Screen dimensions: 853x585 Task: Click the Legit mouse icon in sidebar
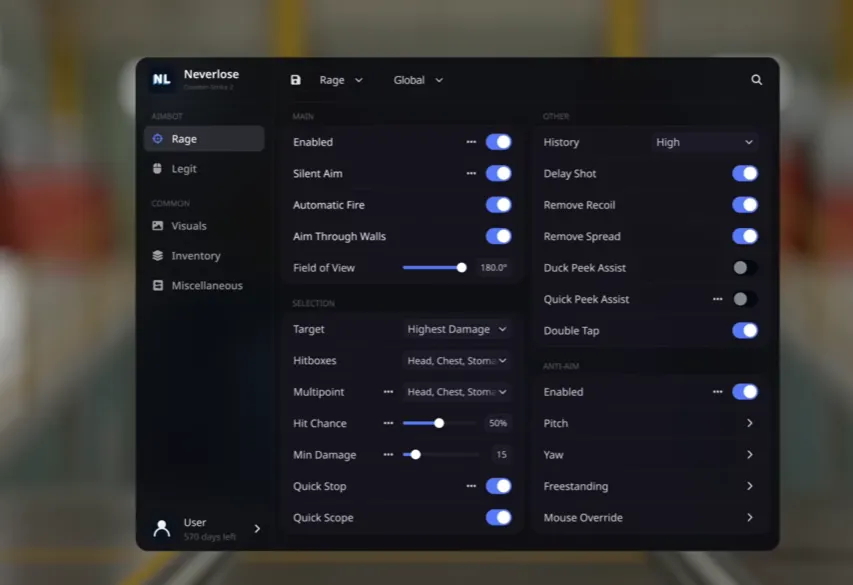click(x=157, y=169)
